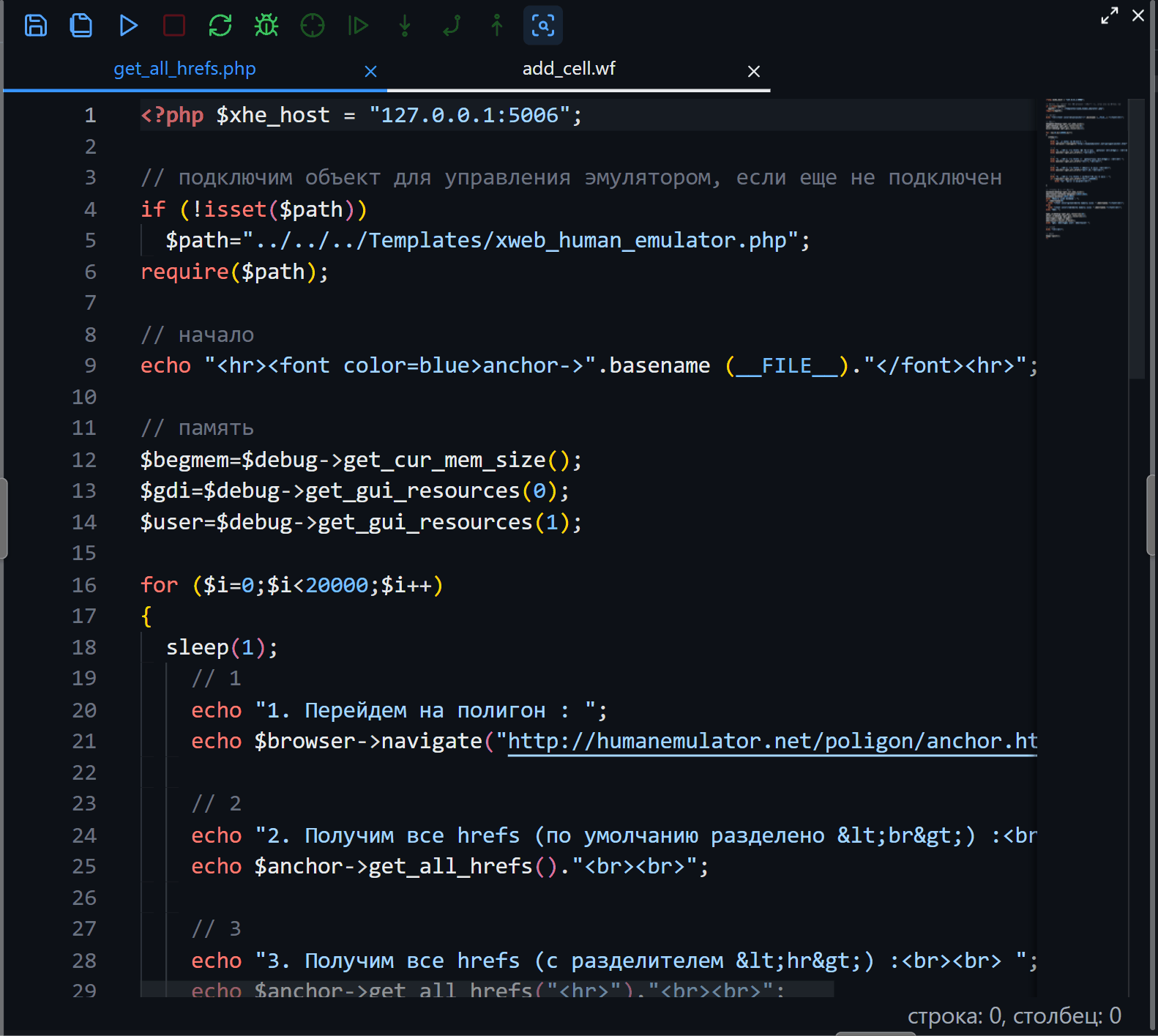Click the for loop line

coord(292,585)
